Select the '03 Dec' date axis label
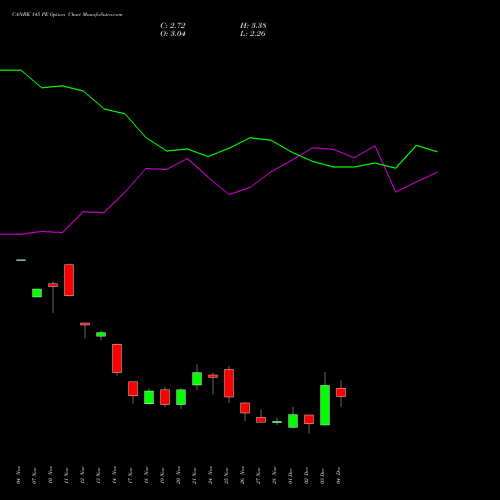 pos(322,475)
